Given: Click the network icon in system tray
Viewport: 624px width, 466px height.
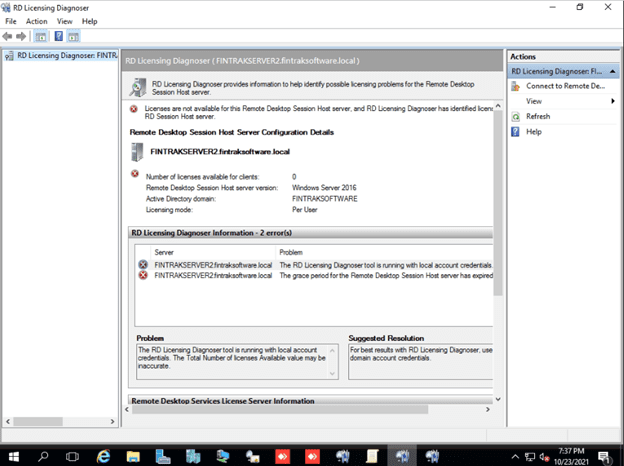Looking at the screenshot, I should coord(530,457).
